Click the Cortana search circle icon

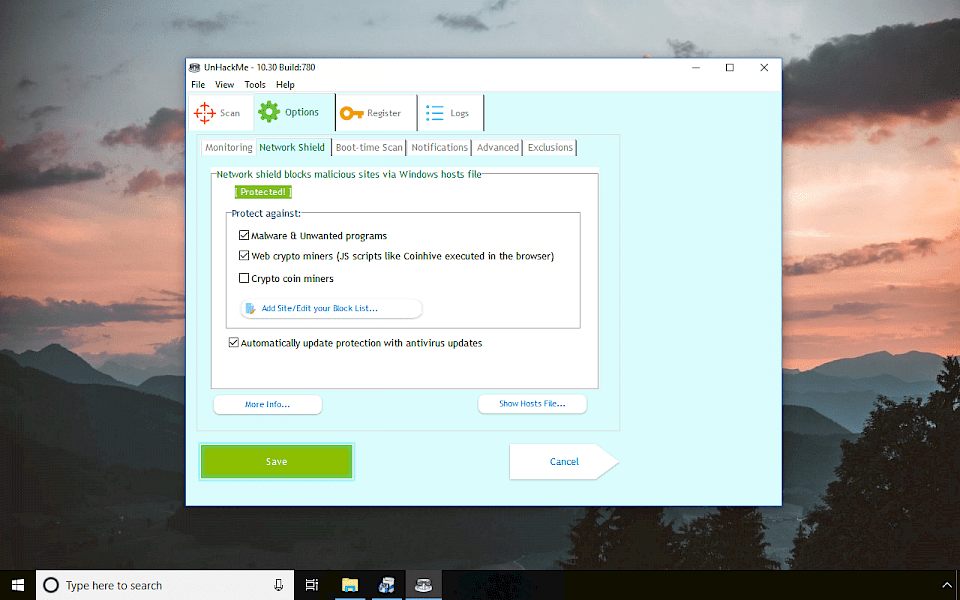pos(51,585)
